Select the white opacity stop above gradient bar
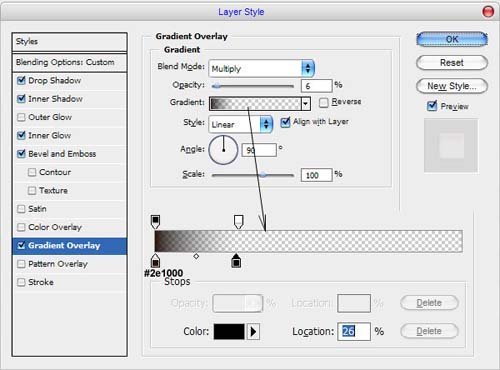This screenshot has height=370, width=500. click(x=238, y=222)
